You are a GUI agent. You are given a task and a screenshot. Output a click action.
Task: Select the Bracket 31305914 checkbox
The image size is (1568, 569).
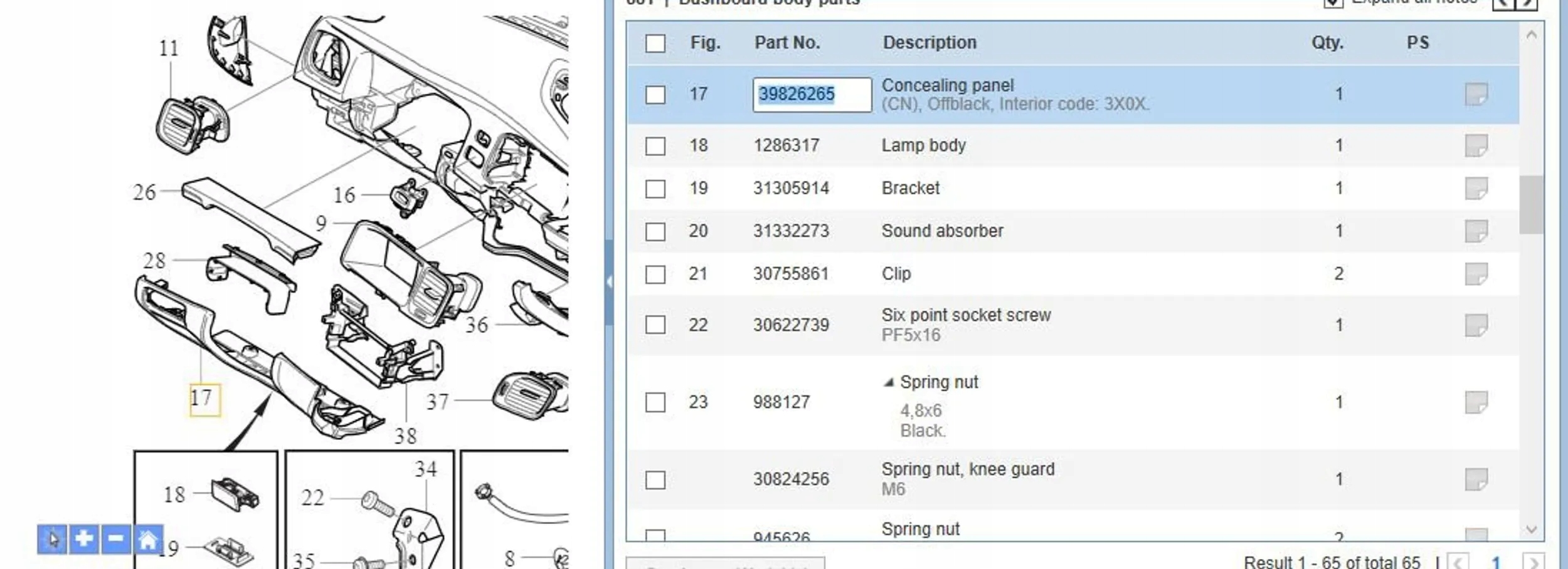pos(655,189)
